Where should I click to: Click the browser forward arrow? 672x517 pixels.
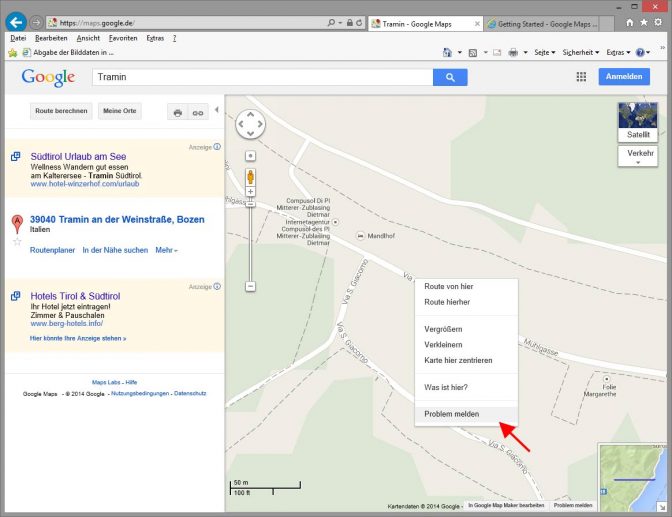37,23
